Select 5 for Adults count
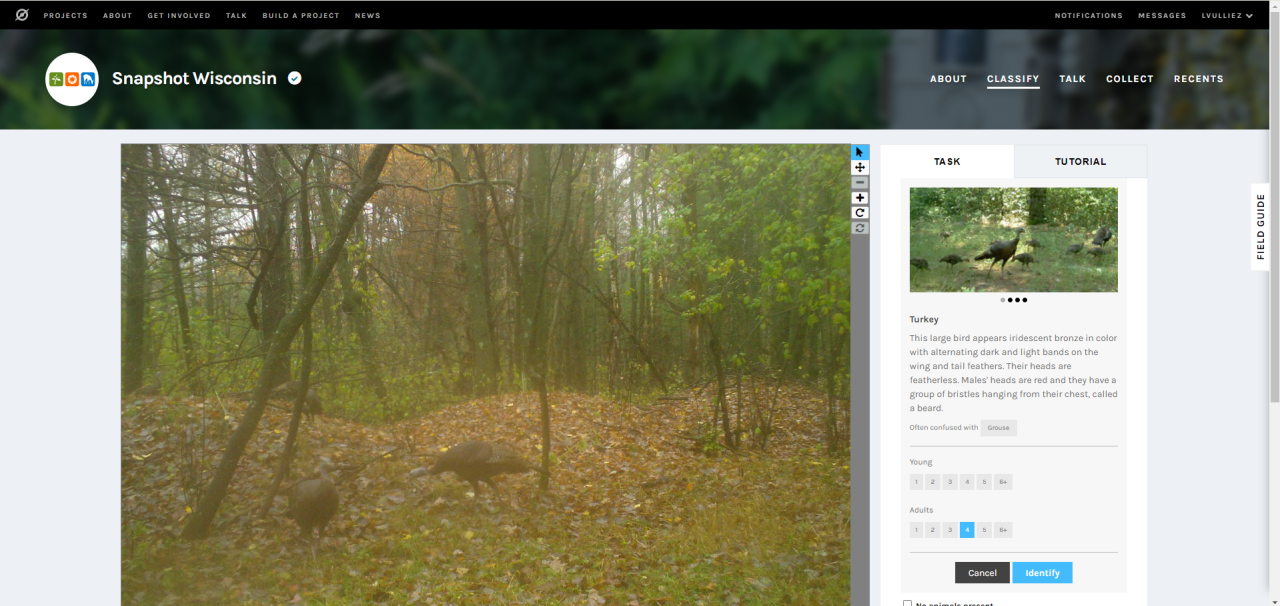1280x606 pixels. (984, 530)
